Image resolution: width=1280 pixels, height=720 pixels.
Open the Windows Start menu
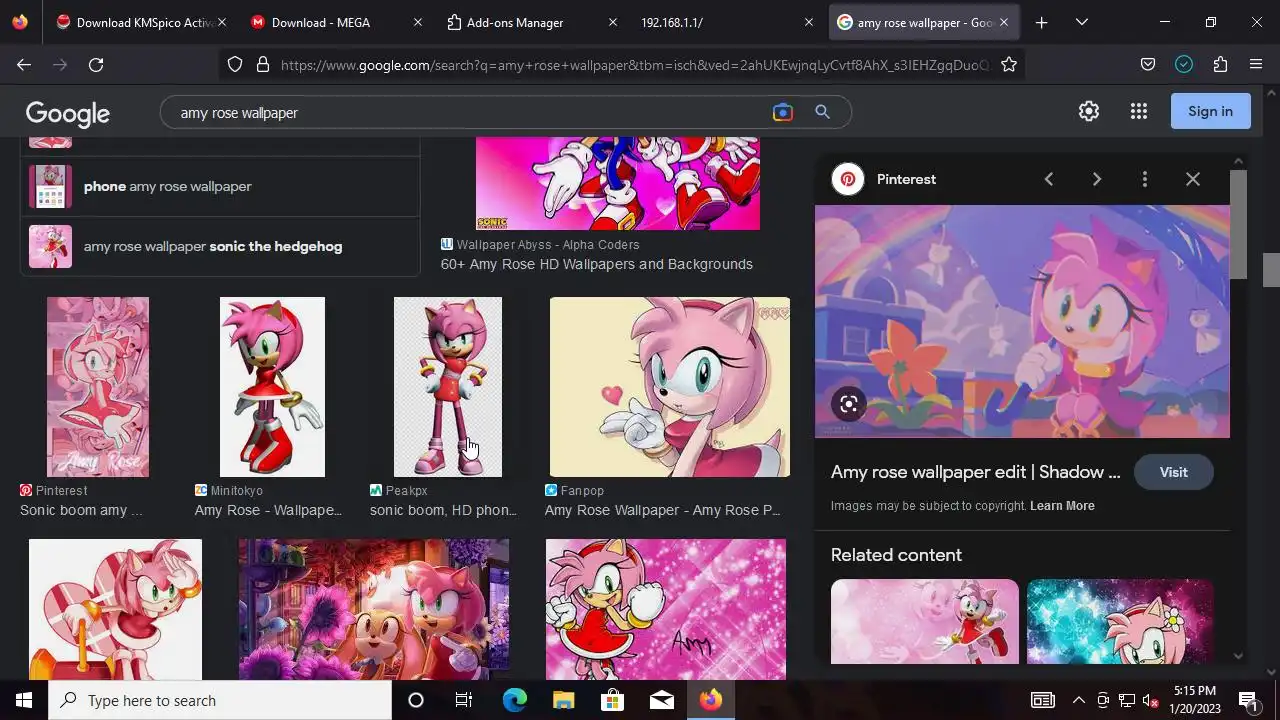tap(24, 700)
